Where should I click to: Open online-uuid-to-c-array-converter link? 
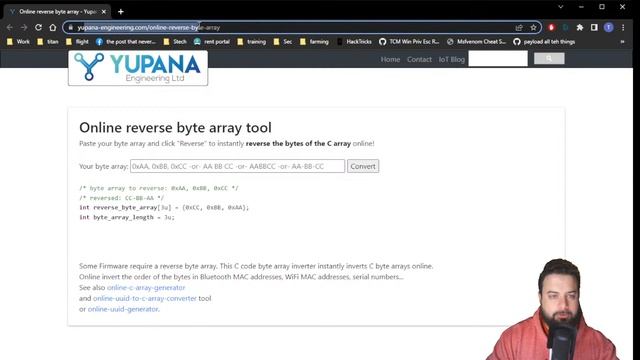coord(145,298)
